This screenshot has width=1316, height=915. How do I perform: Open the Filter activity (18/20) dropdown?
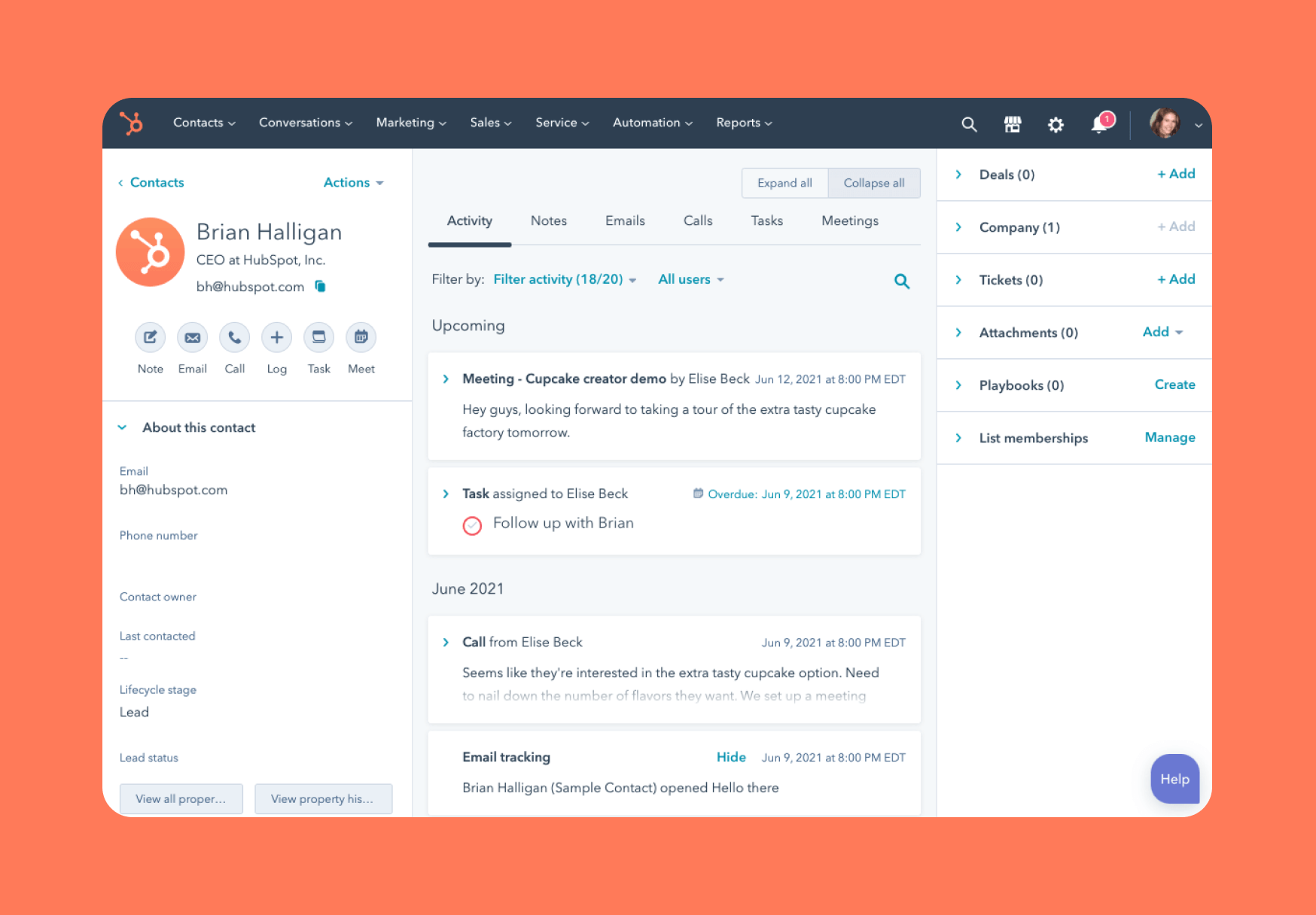coord(565,279)
